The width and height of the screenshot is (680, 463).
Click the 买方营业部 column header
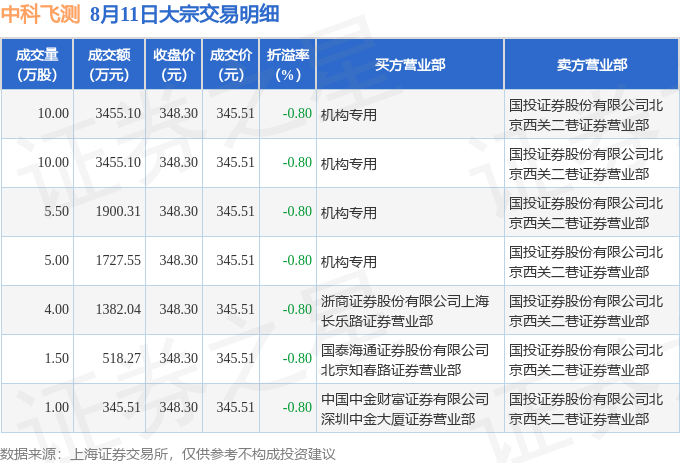point(410,64)
